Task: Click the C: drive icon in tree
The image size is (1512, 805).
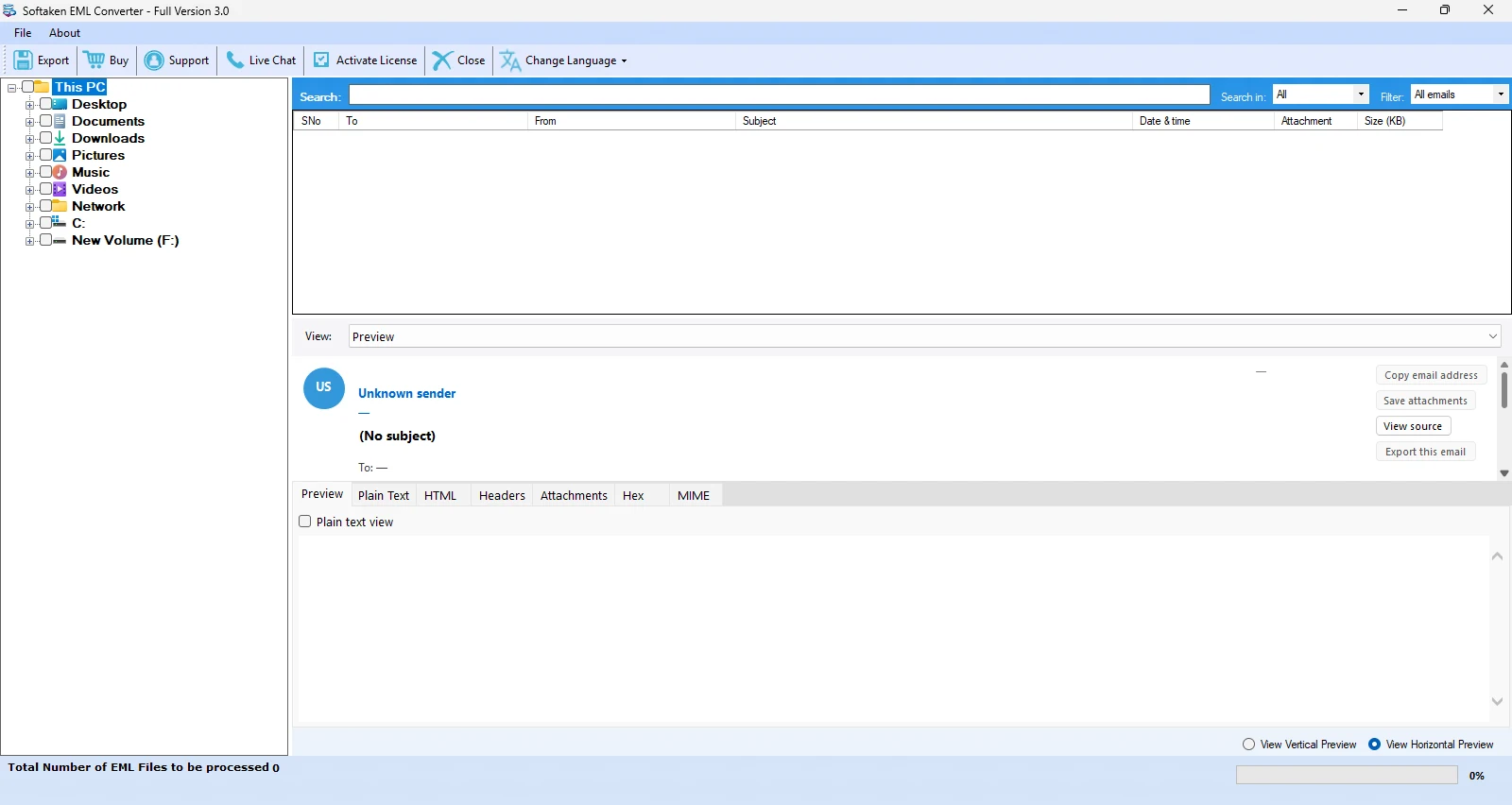Action: coord(60,223)
